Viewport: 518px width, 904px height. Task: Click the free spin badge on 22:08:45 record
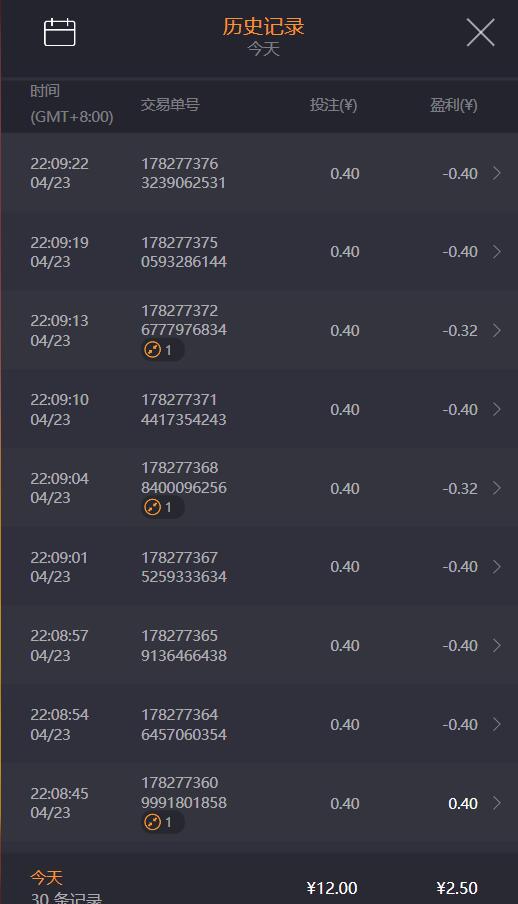[x=162, y=822]
